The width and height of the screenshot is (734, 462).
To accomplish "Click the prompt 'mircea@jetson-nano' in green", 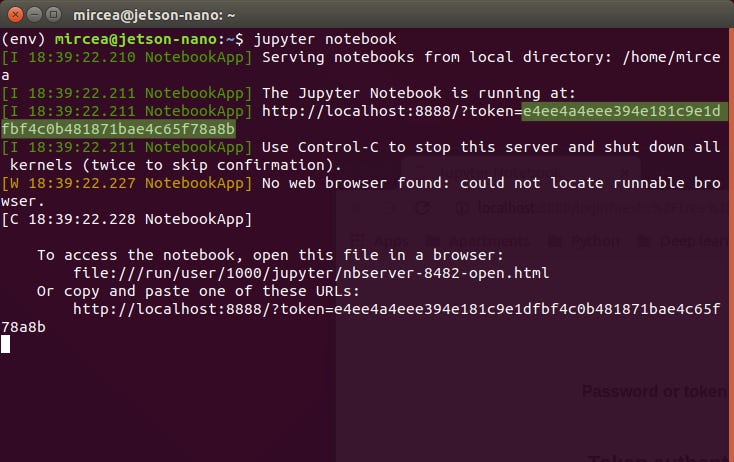I will (x=136, y=39).
